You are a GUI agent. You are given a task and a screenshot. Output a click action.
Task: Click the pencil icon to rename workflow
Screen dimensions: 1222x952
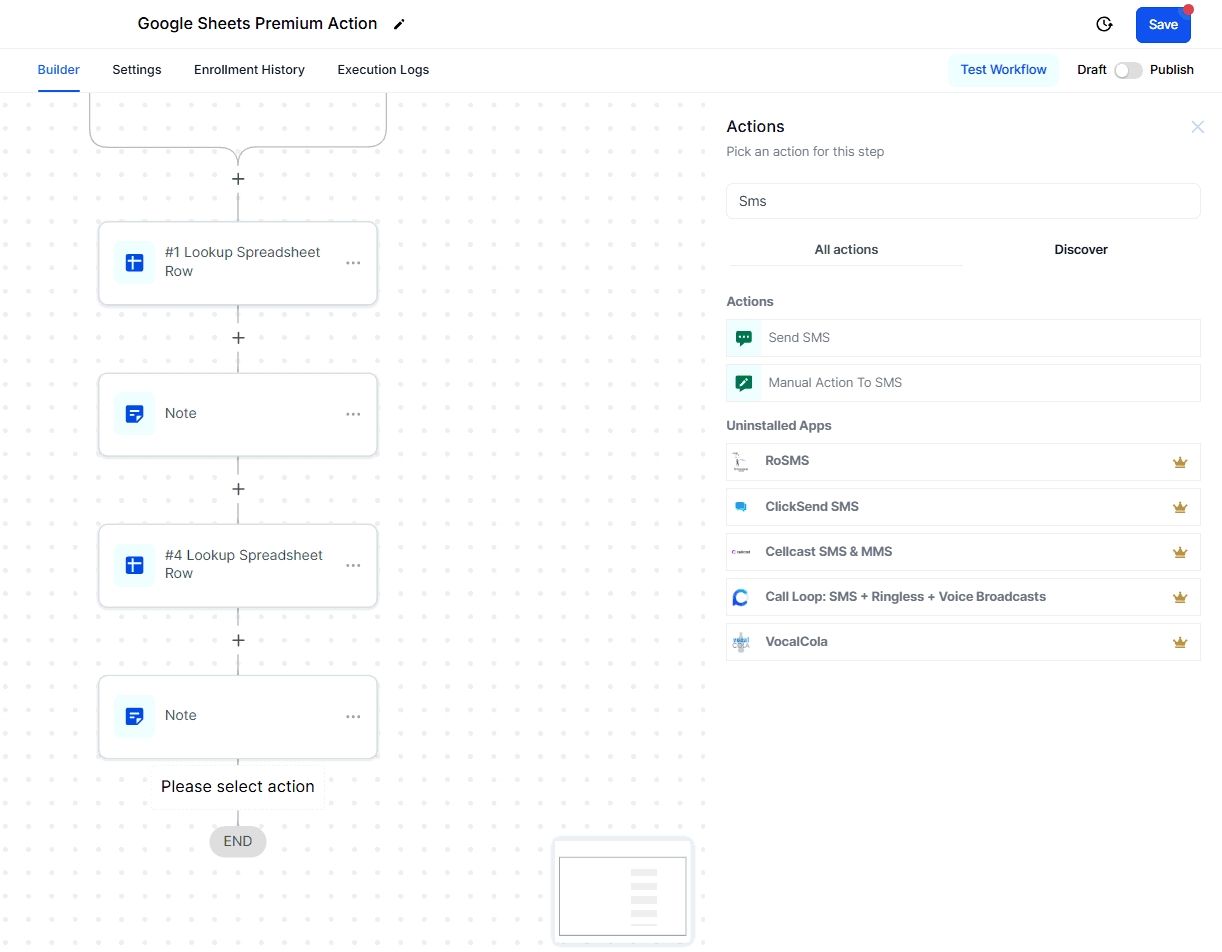[399, 24]
